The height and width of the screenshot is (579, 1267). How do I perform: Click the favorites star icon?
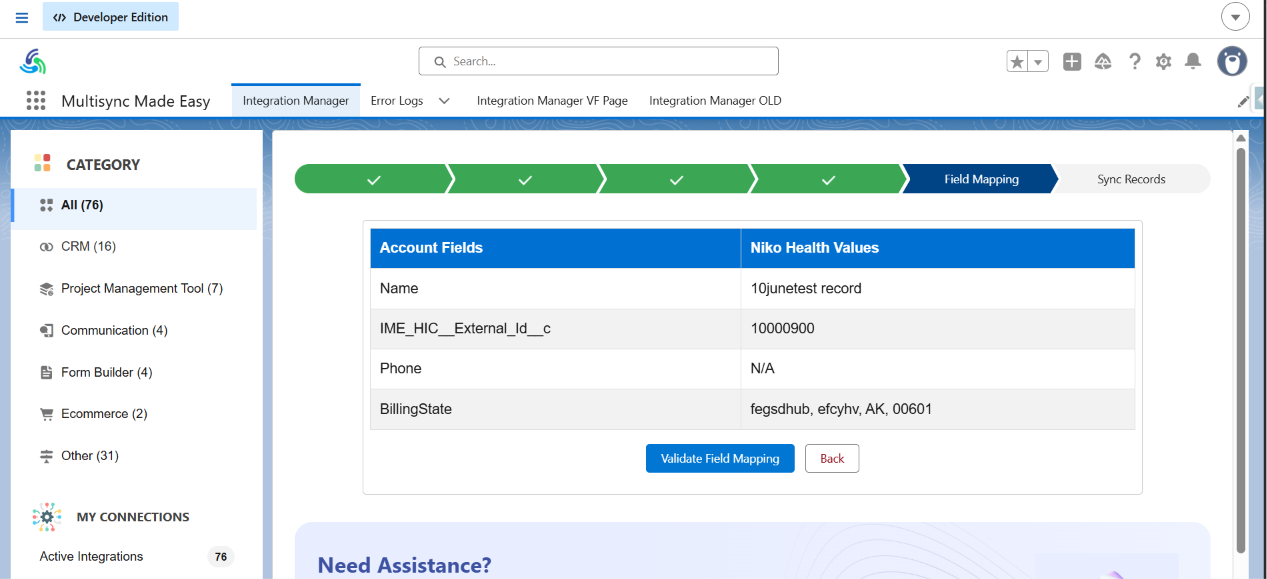tap(1018, 62)
